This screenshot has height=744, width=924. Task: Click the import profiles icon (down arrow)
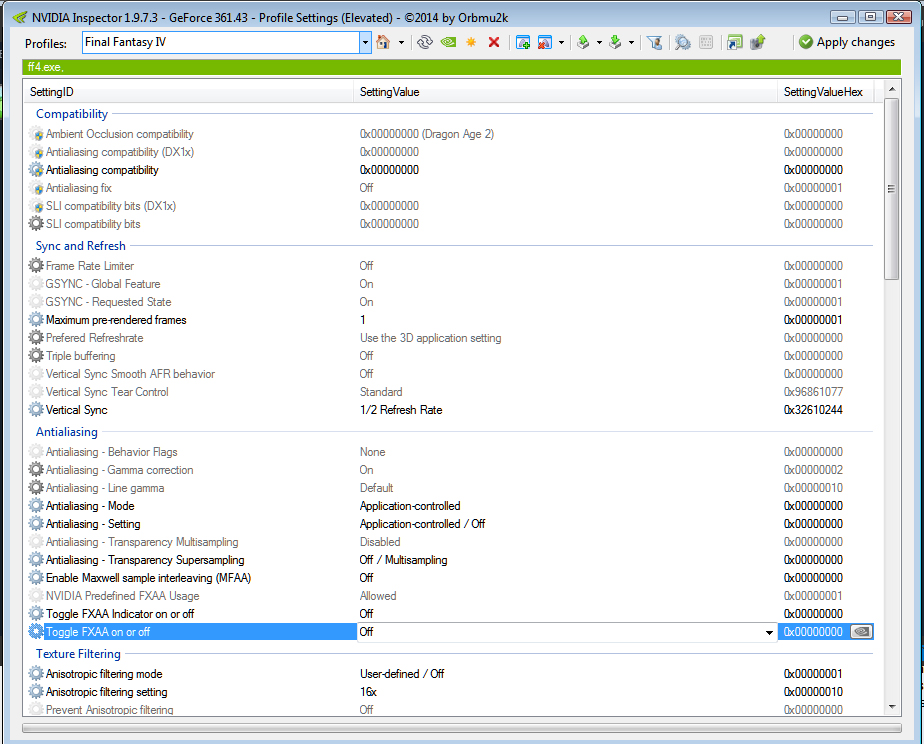point(615,42)
